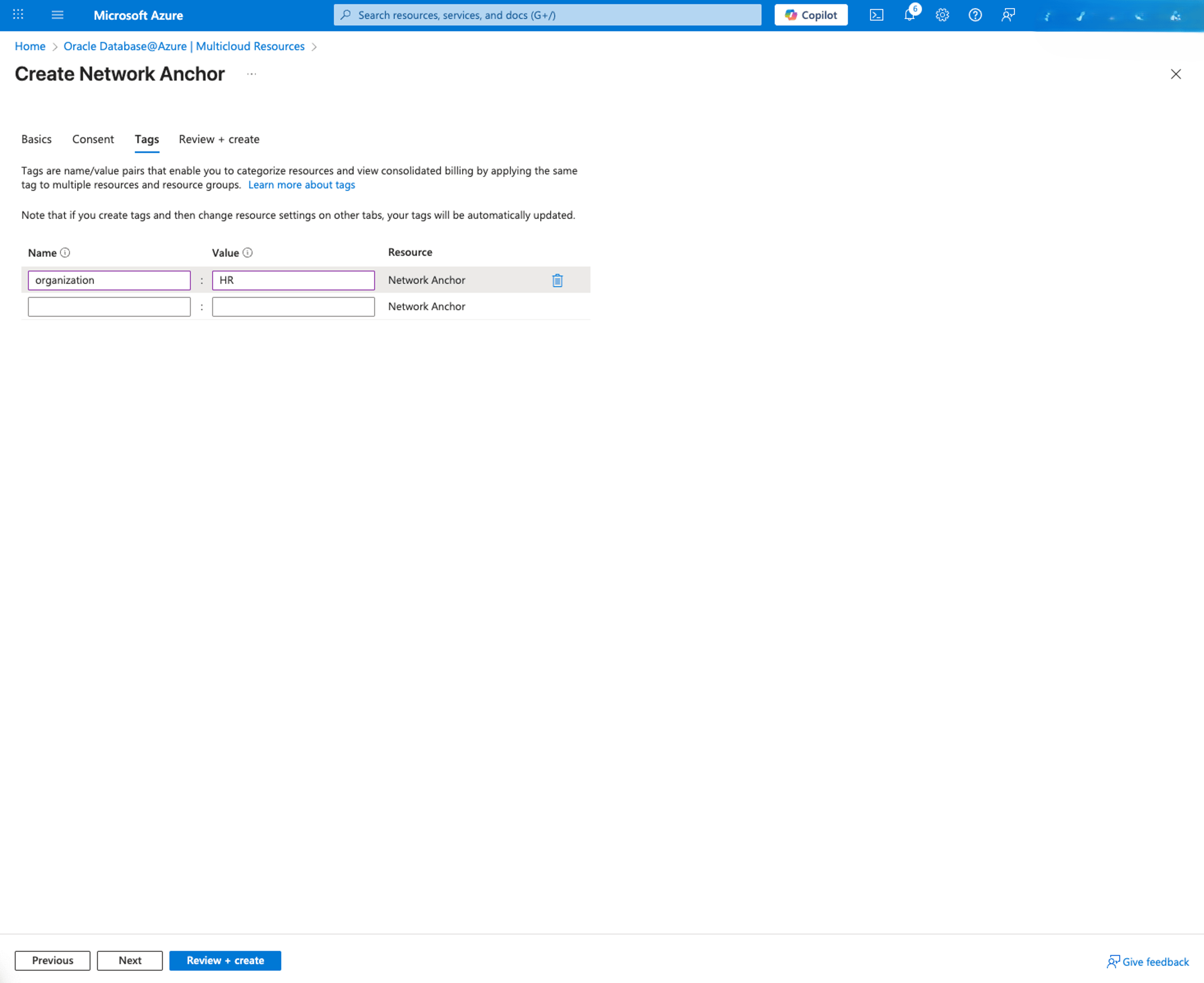Open the Cloud Shell terminal
This screenshot has width=1204, height=983.
pyautogui.click(x=876, y=15)
